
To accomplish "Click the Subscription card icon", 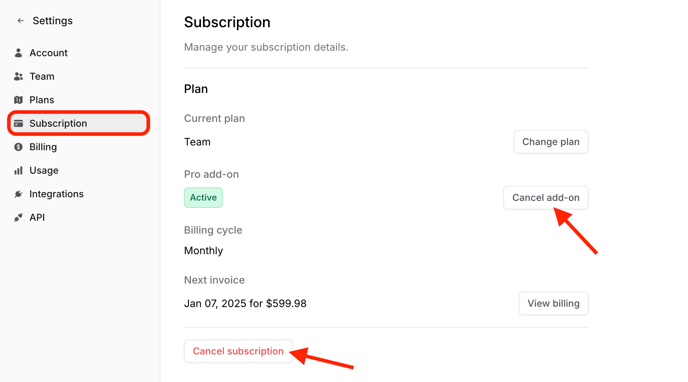I will pos(18,123).
